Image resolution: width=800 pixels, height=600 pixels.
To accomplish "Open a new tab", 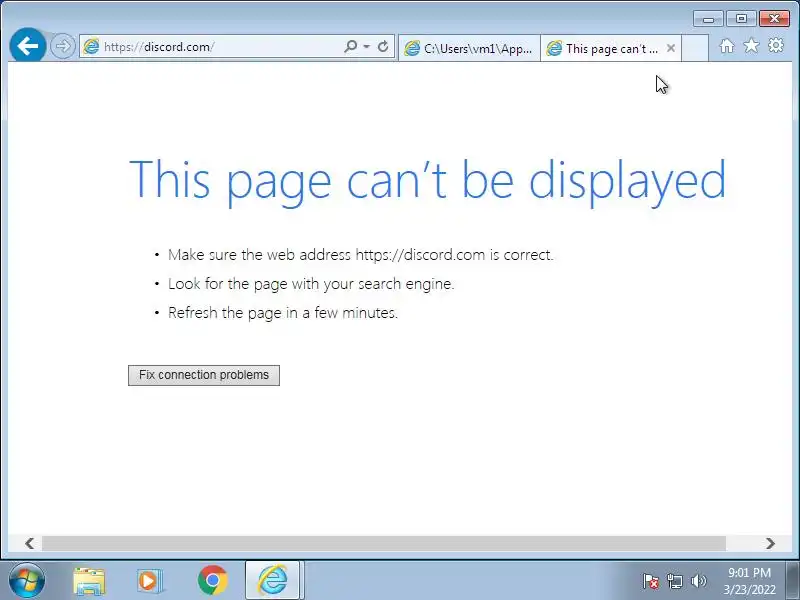I will pos(695,48).
